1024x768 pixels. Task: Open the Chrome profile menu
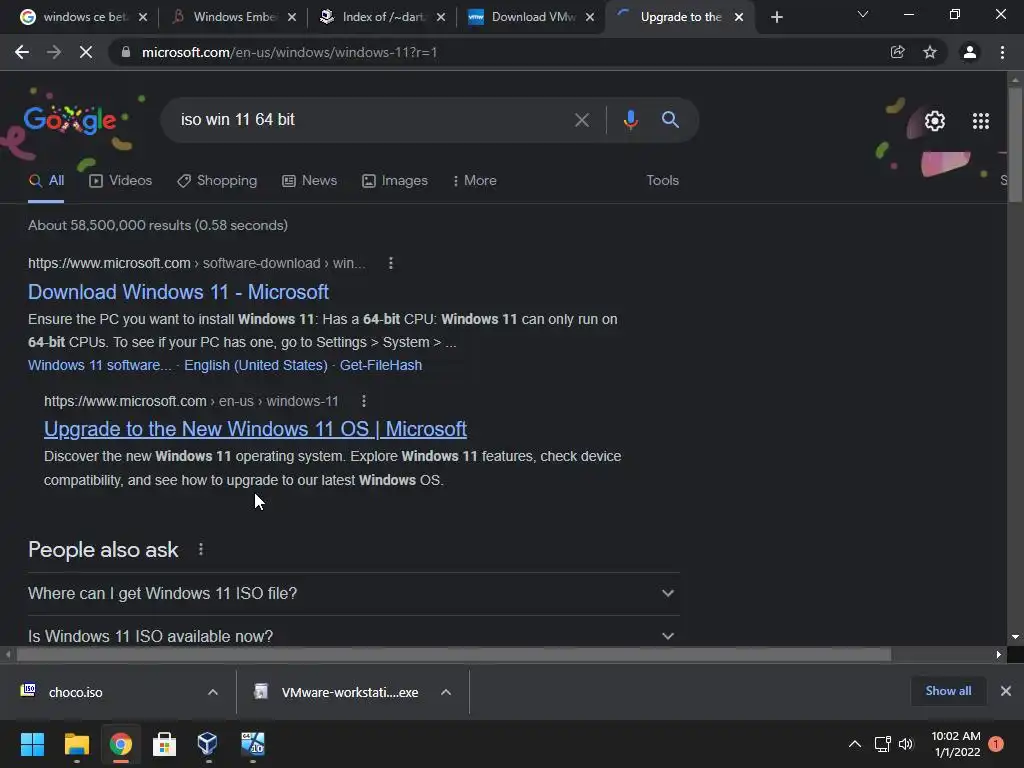[970, 52]
